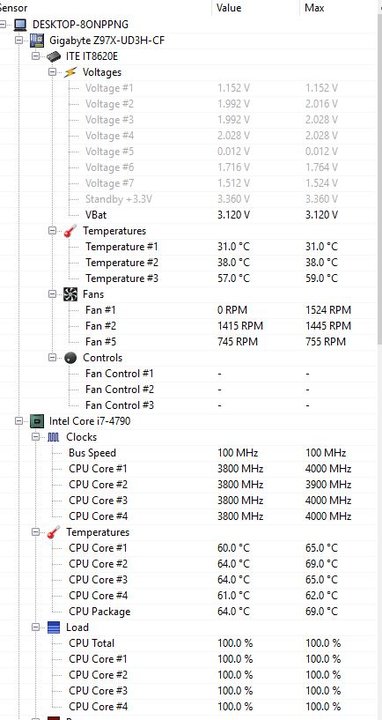The height and width of the screenshot is (720, 382).
Task: Collapse the Intel Core i7-4790 node
Action: pyautogui.click(x=19, y=421)
